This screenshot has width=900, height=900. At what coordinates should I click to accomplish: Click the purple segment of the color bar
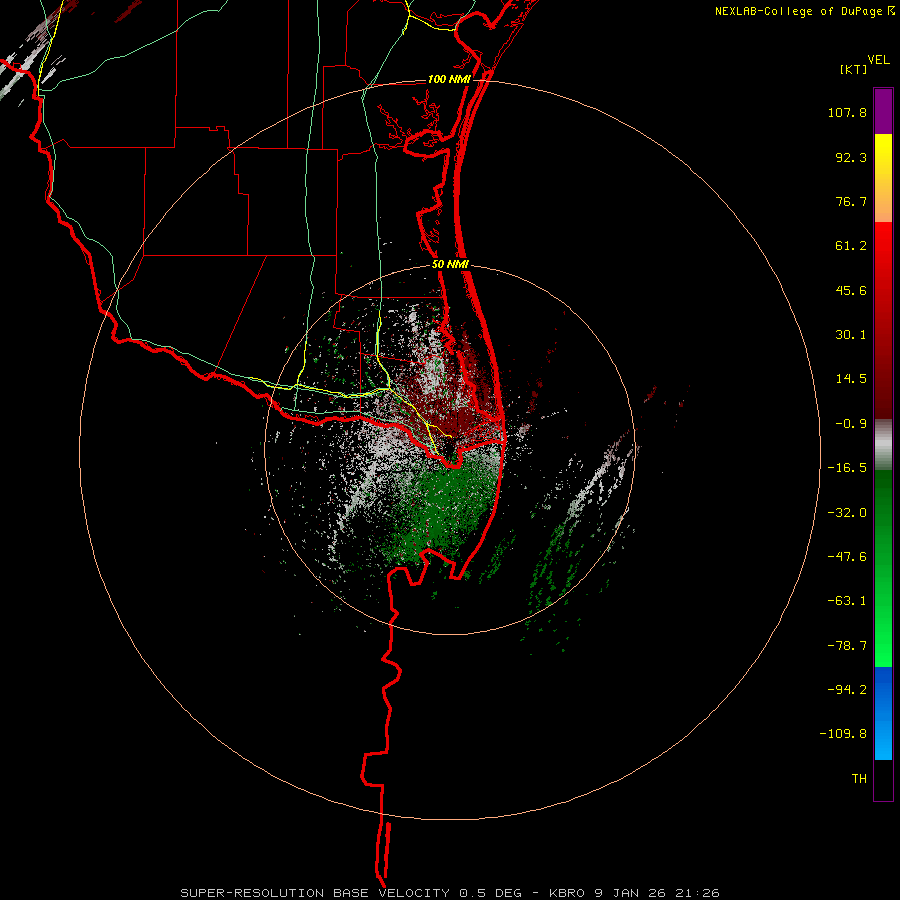[x=883, y=111]
